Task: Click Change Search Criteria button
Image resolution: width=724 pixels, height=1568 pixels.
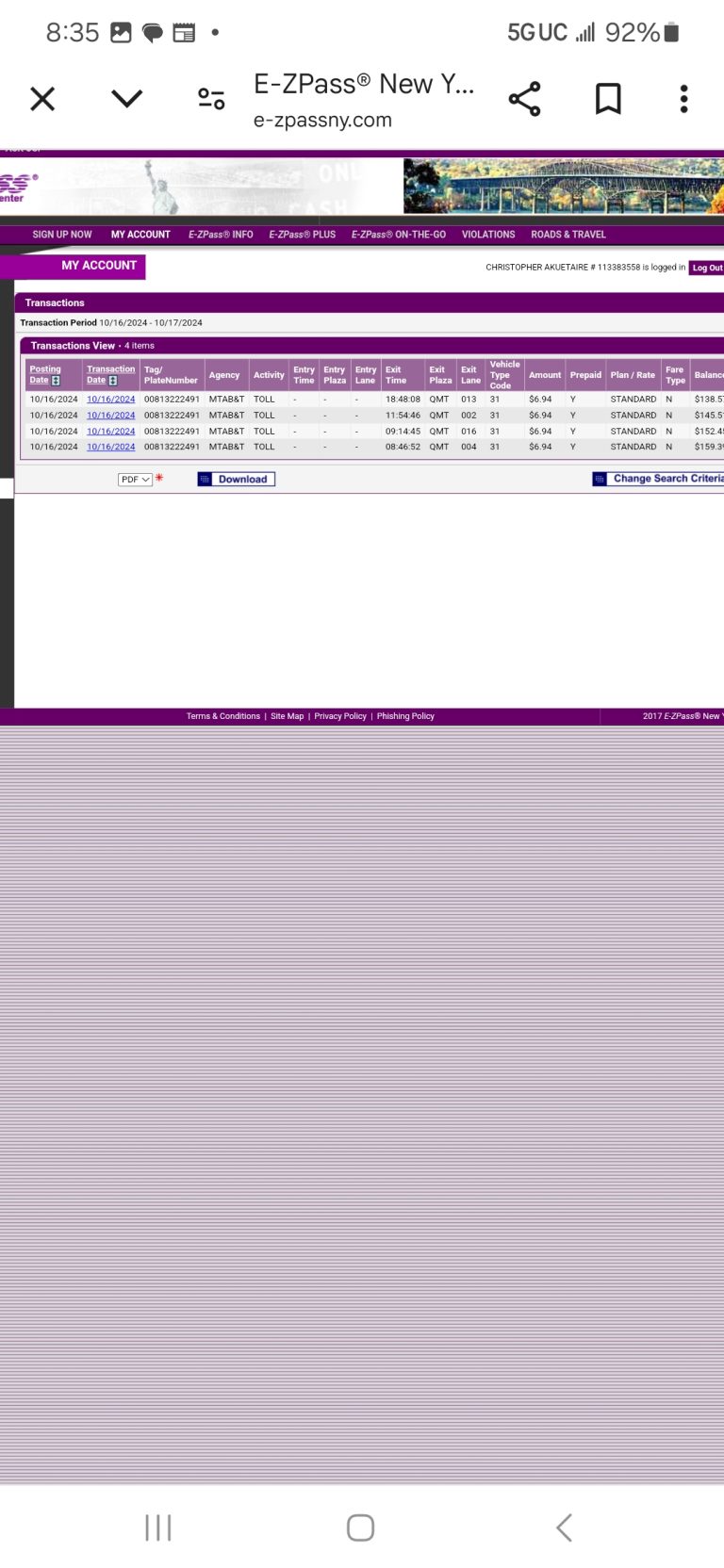Action: pyautogui.click(x=660, y=479)
